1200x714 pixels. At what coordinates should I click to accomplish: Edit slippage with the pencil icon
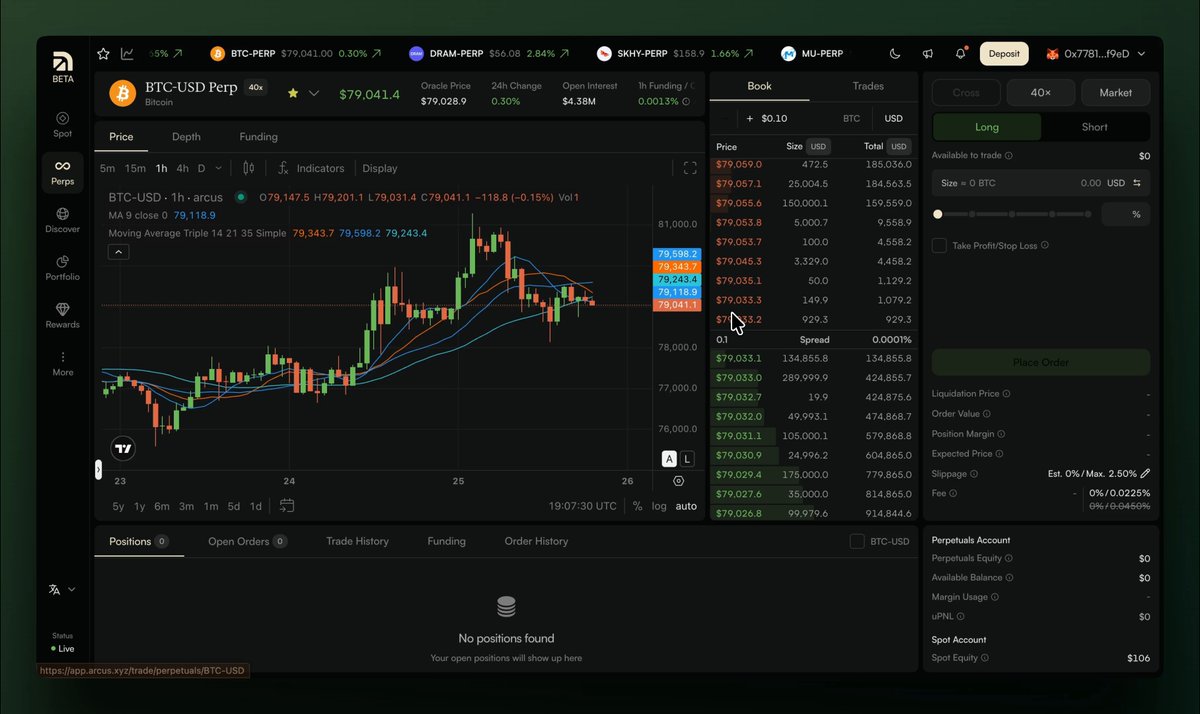coord(1145,473)
